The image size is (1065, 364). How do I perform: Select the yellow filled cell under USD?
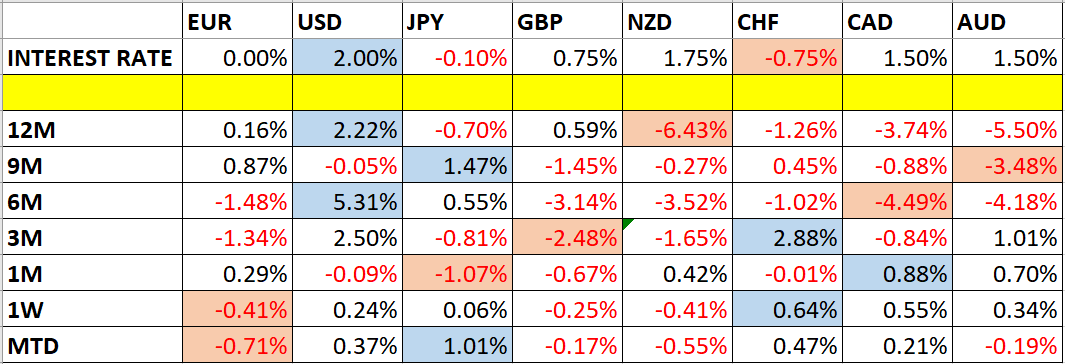346,94
